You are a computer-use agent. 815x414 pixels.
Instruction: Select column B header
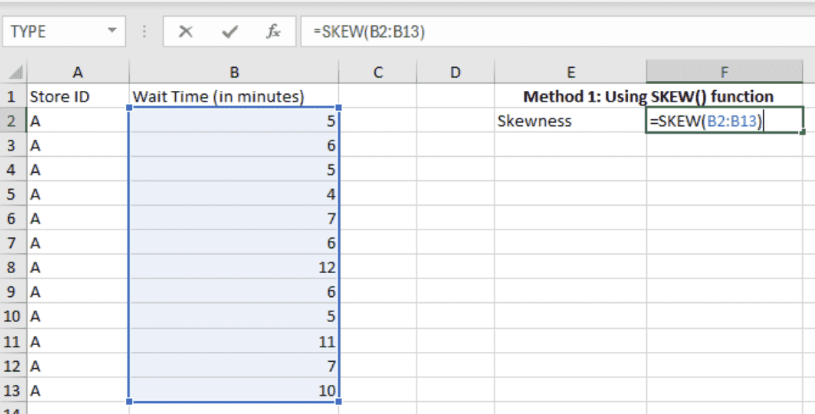click(234, 72)
